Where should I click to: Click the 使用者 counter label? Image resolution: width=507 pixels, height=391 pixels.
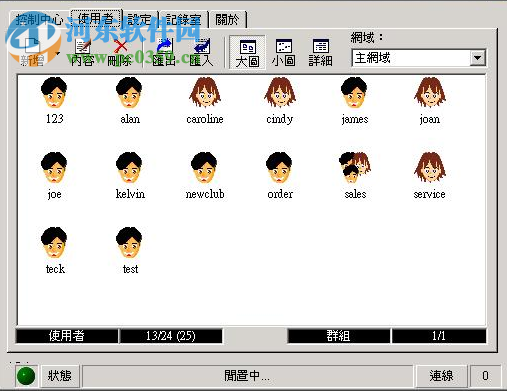tap(67, 336)
